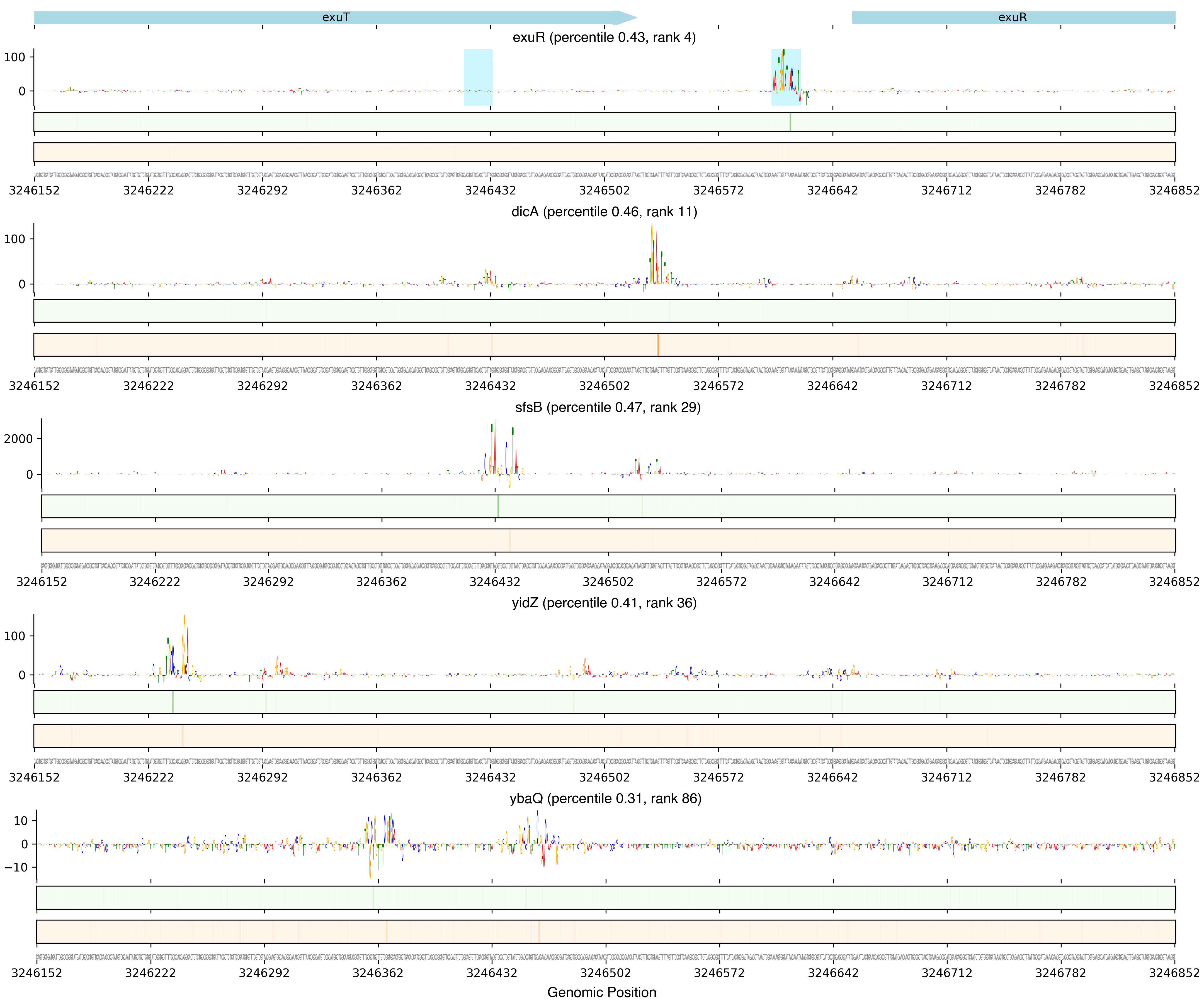Click the exuR gene annotation bar
This screenshot has height=1003, width=1204.
(1013, 17)
